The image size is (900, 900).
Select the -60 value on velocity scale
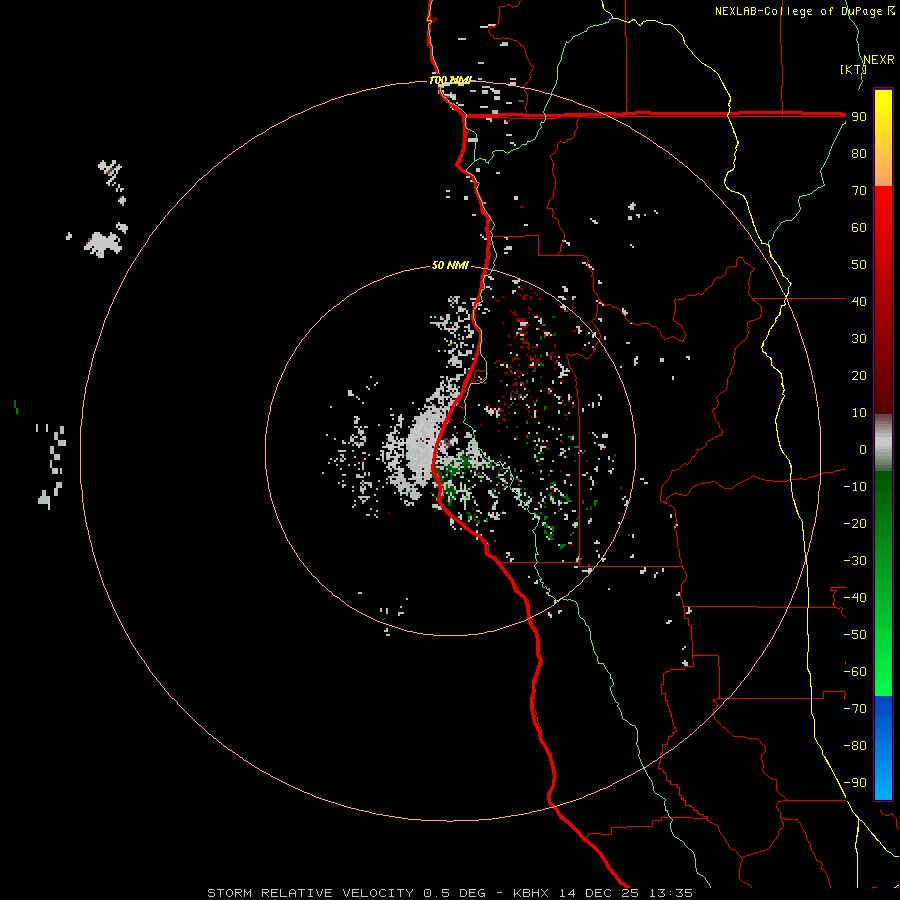(x=855, y=672)
